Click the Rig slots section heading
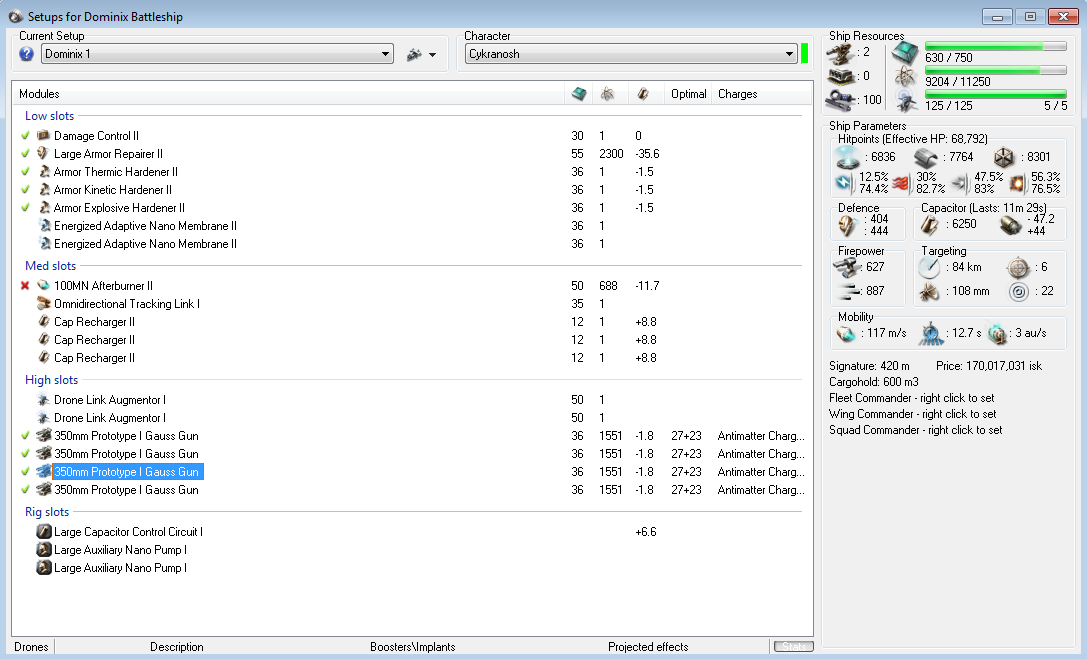The width and height of the screenshot is (1087, 659). pyautogui.click(x=47, y=512)
